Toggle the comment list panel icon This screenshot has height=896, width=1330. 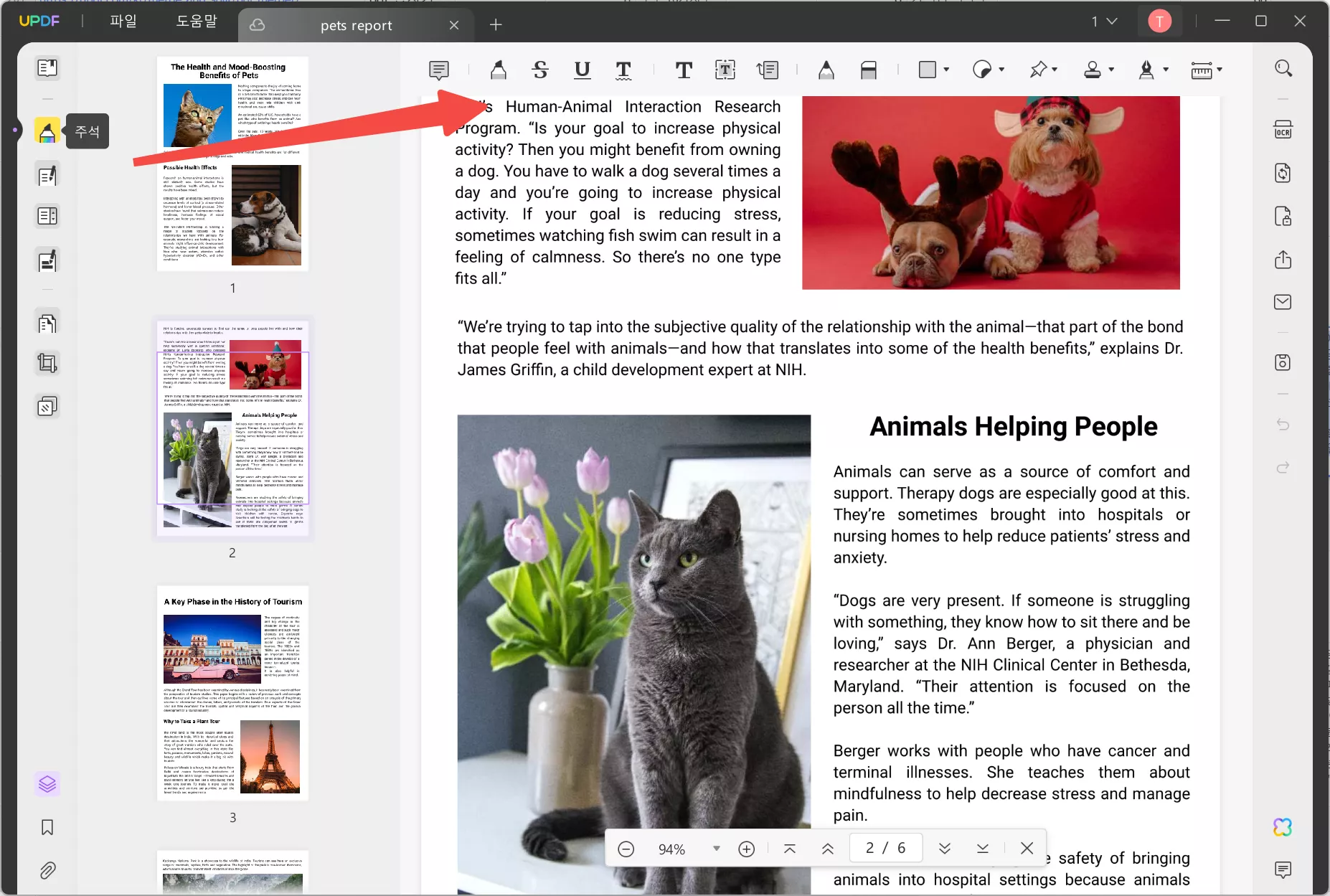[x=1283, y=869]
